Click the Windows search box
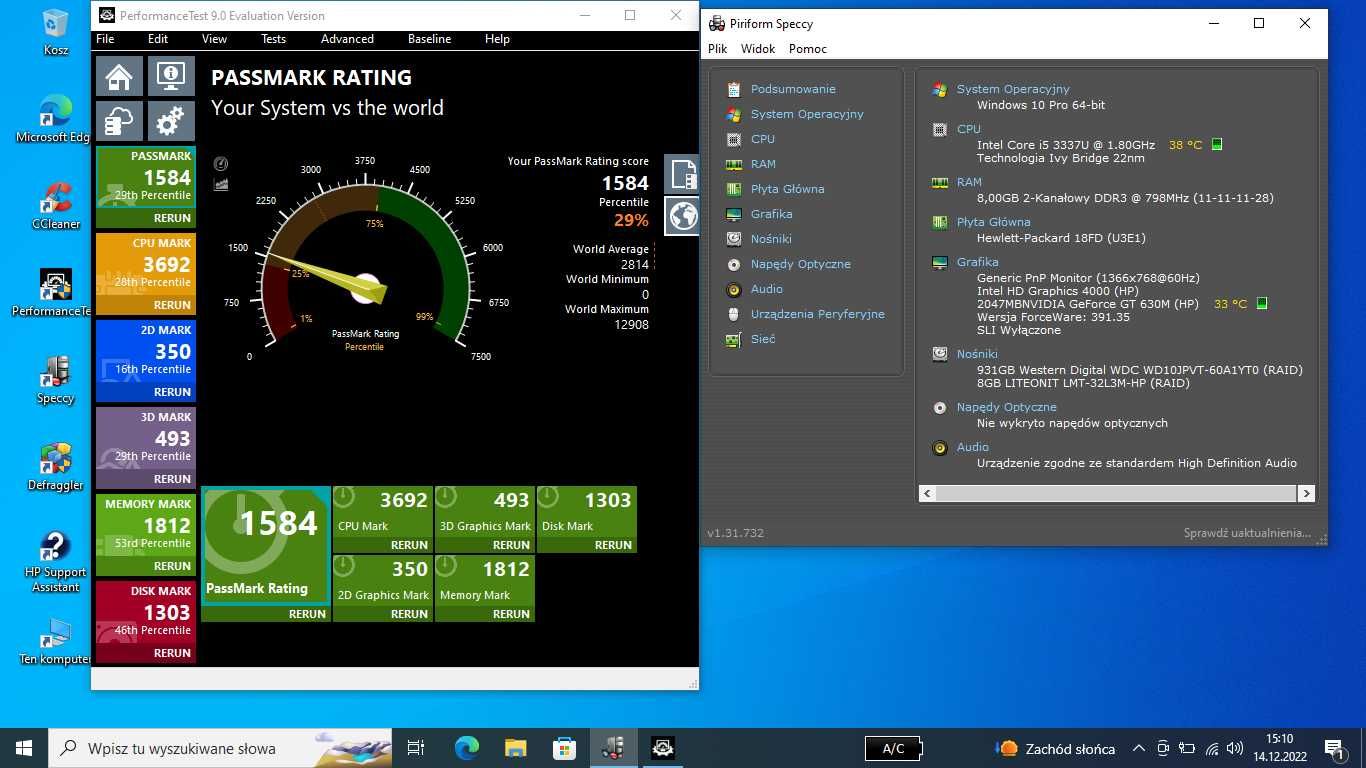Viewport: 1366px width, 768px height. tap(220, 748)
